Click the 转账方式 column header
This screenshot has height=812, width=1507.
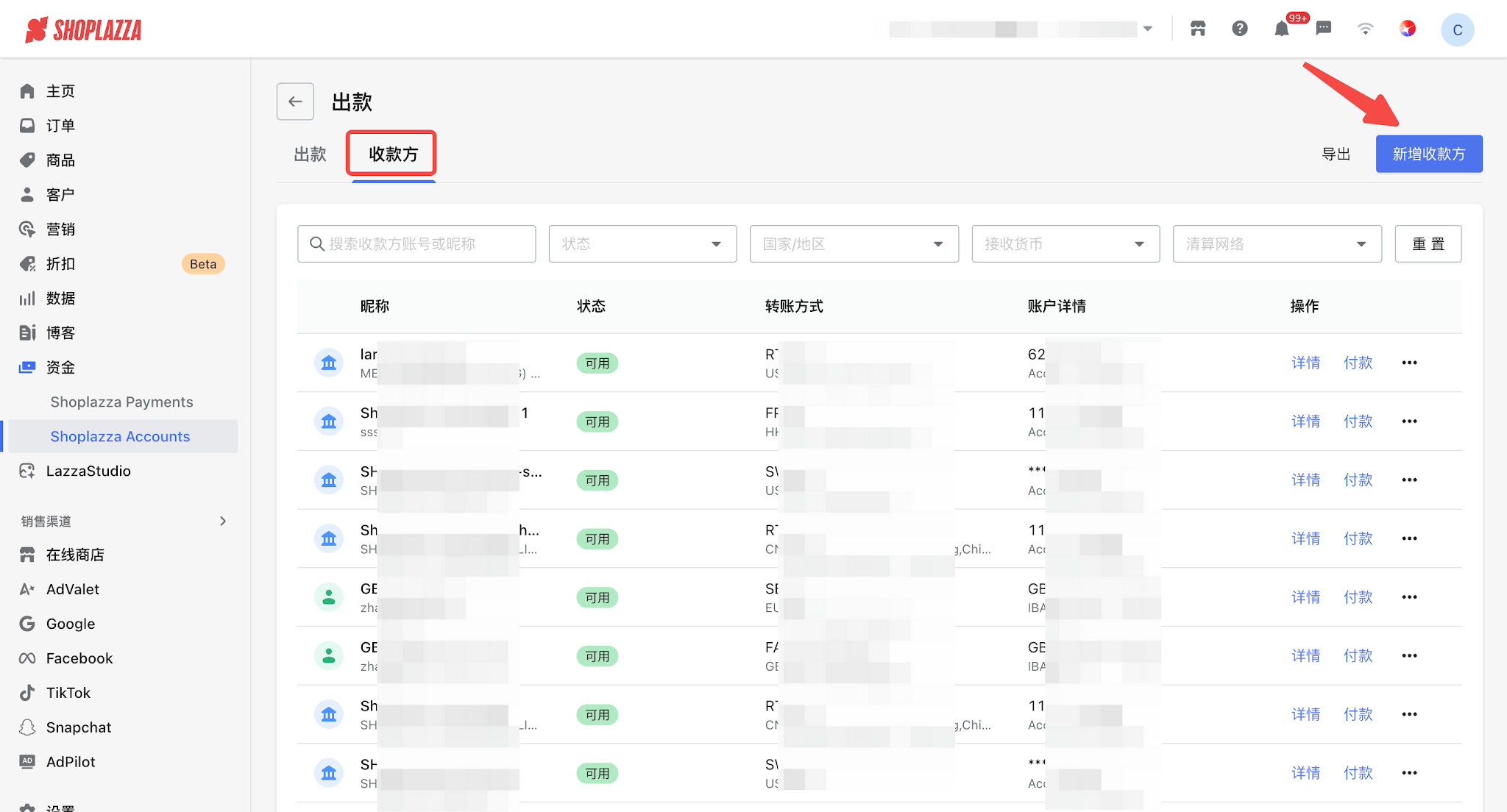tap(794, 306)
